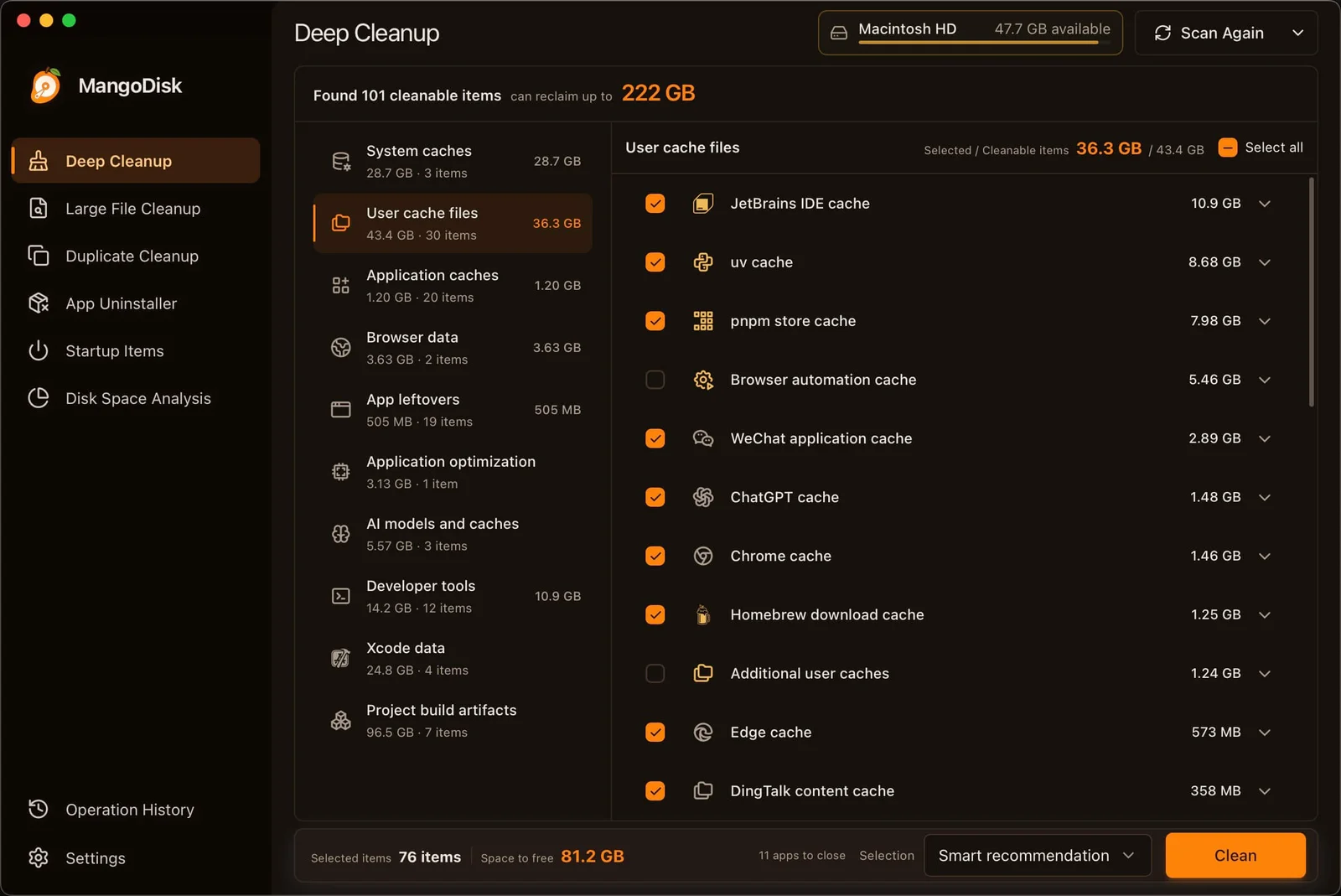Uncheck the uv cache checkbox
The height and width of the screenshot is (896, 1341).
655,262
